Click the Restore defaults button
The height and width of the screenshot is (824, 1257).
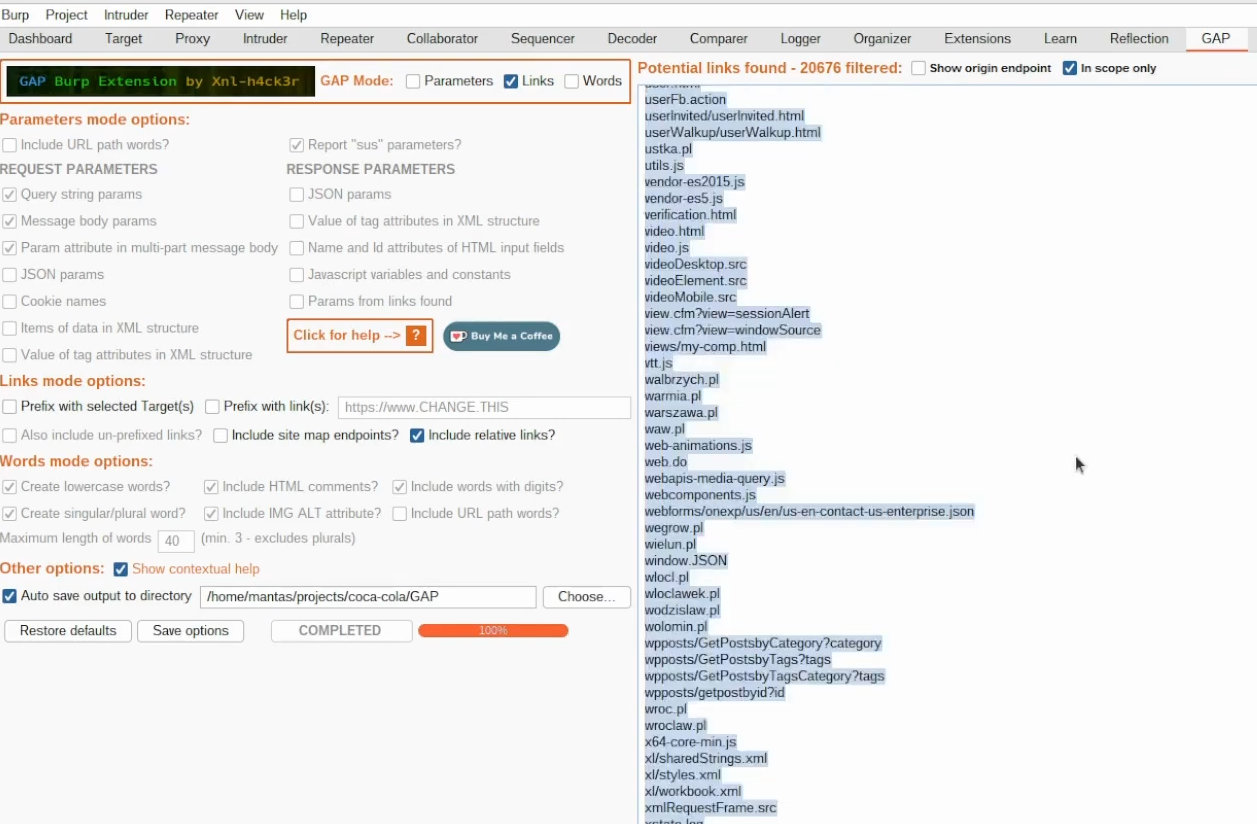point(67,631)
